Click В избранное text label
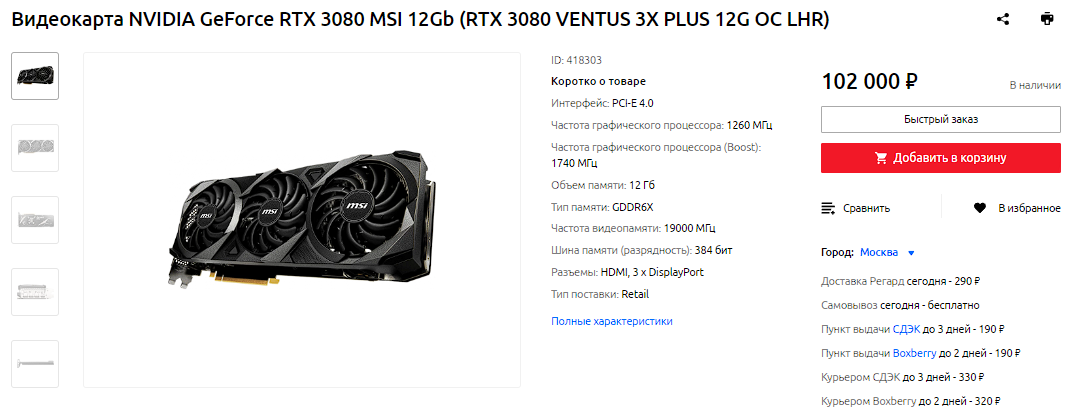The width and height of the screenshot is (1070, 411). pyautogui.click(x=1030, y=208)
